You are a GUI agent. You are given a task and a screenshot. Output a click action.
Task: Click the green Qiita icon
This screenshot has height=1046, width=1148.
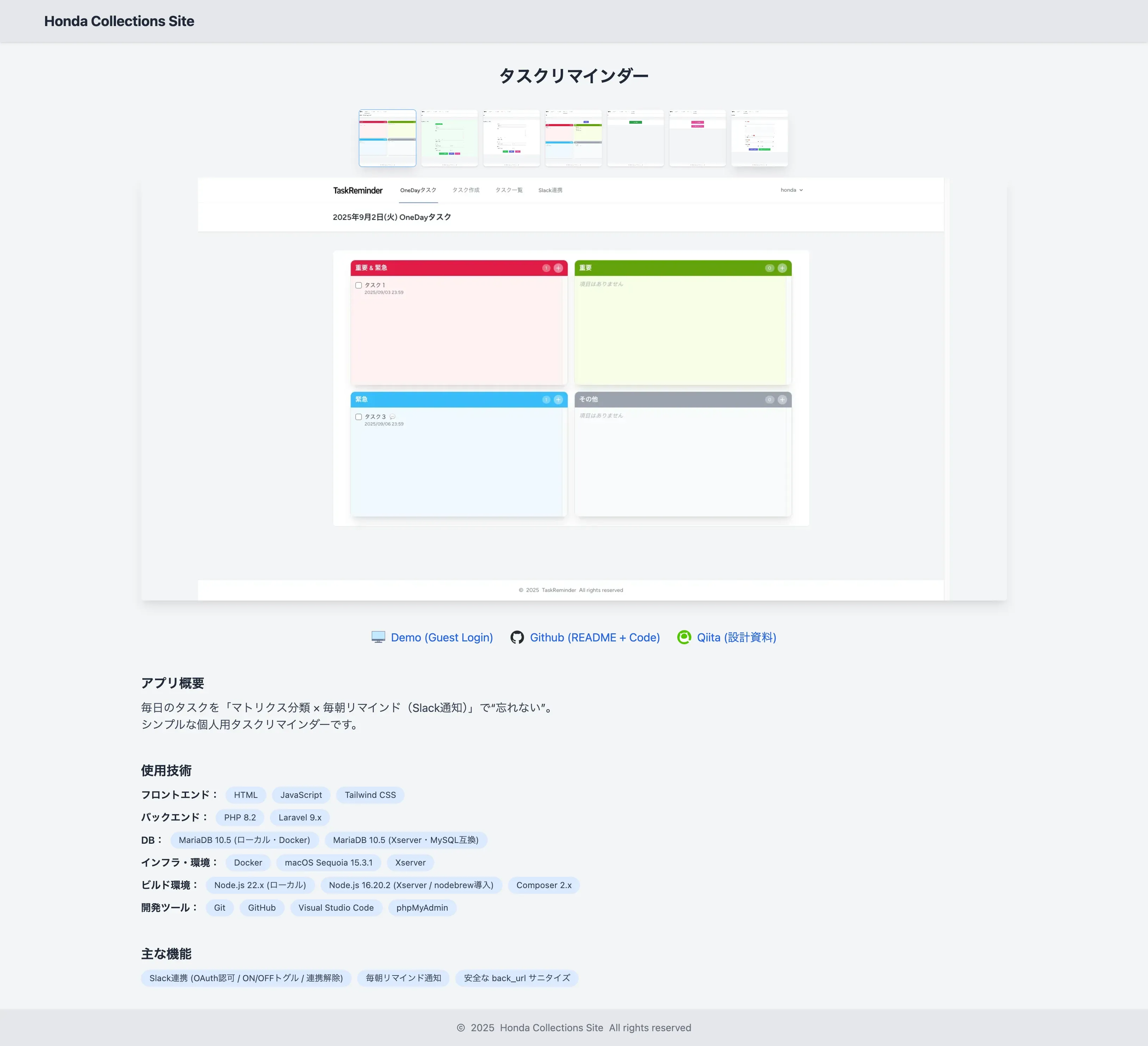(x=684, y=637)
